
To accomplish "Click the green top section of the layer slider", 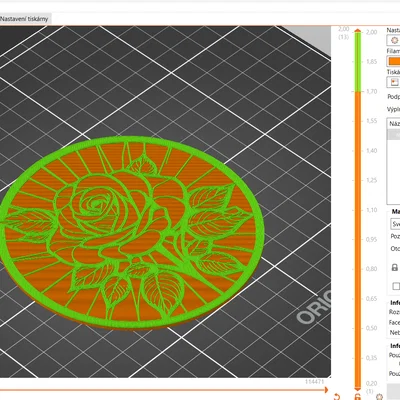I will [358, 62].
